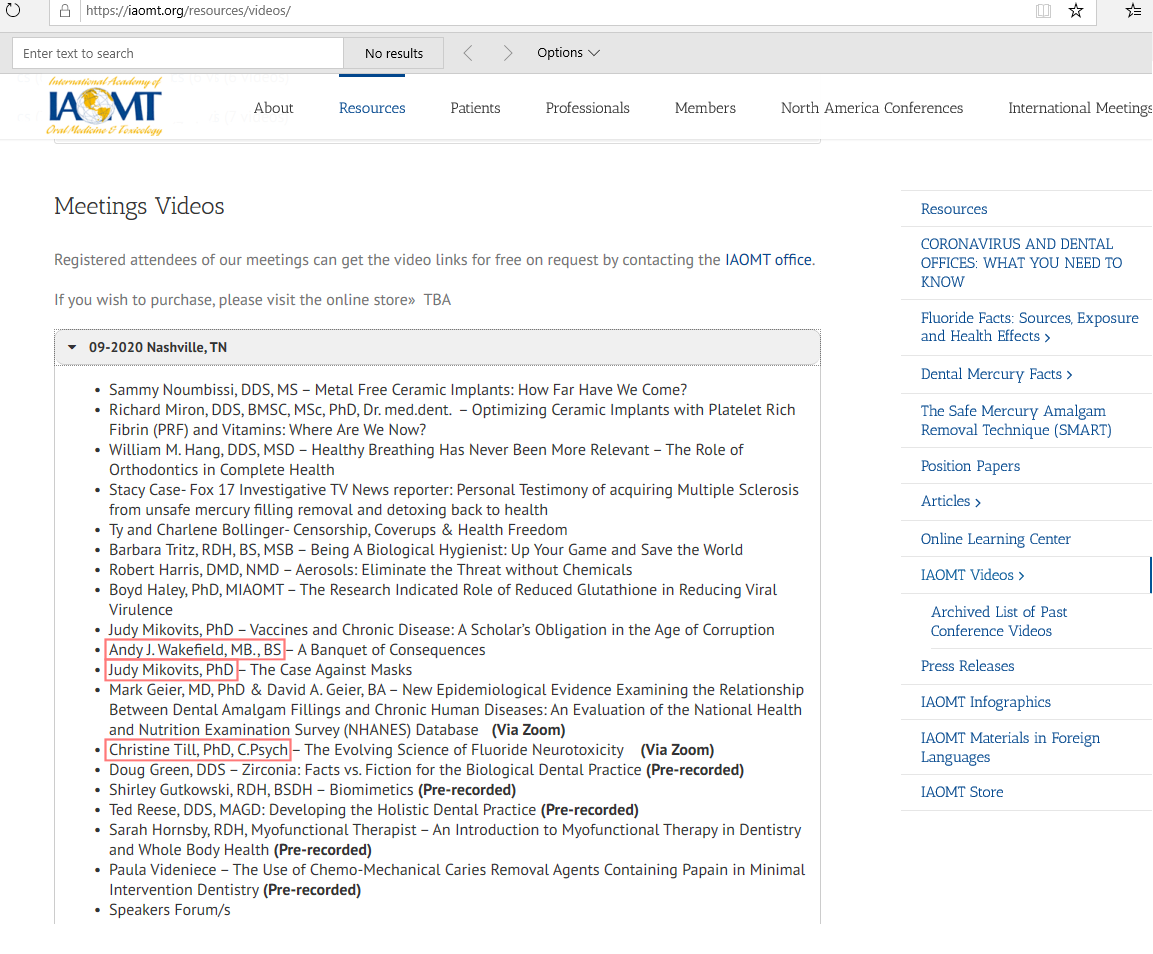
Task: Open North America Conferences menu
Action: click(872, 108)
